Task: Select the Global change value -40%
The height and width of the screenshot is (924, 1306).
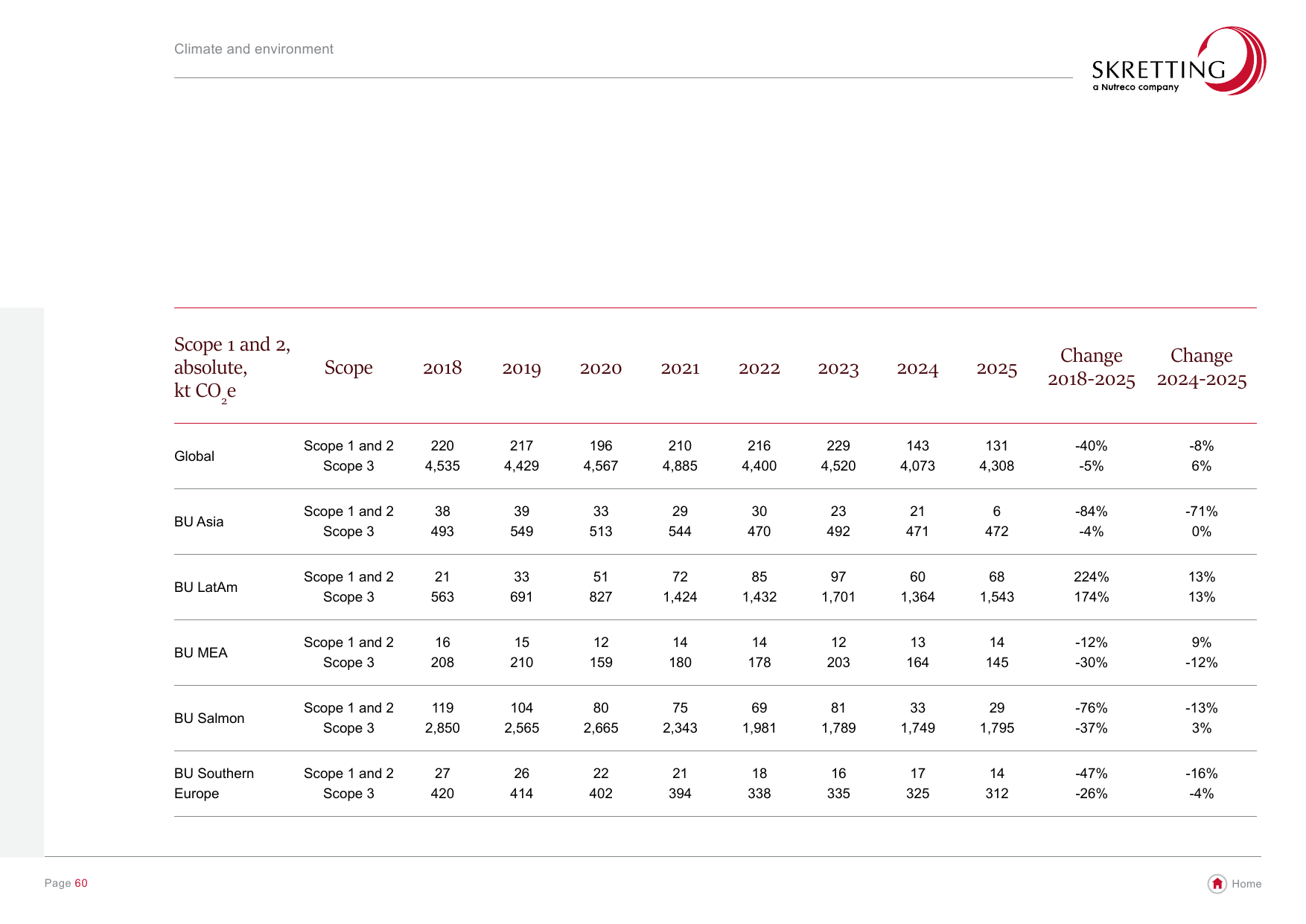Action: click(1092, 446)
